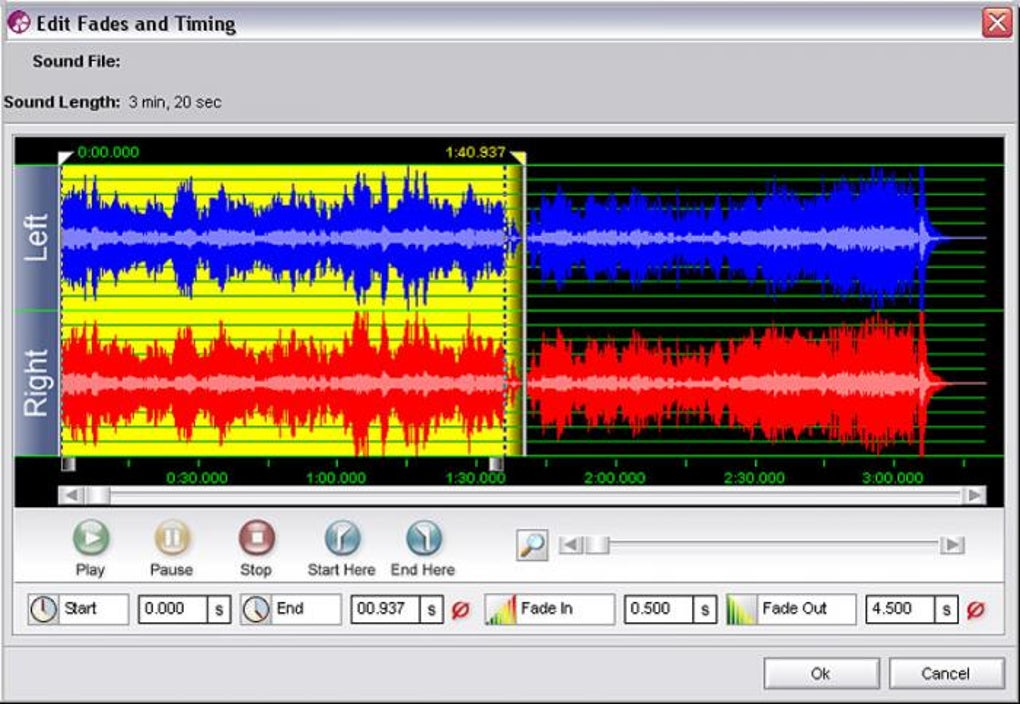Click the Fade In ramp icon
The width and height of the screenshot is (1020, 704).
coord(501,610)
